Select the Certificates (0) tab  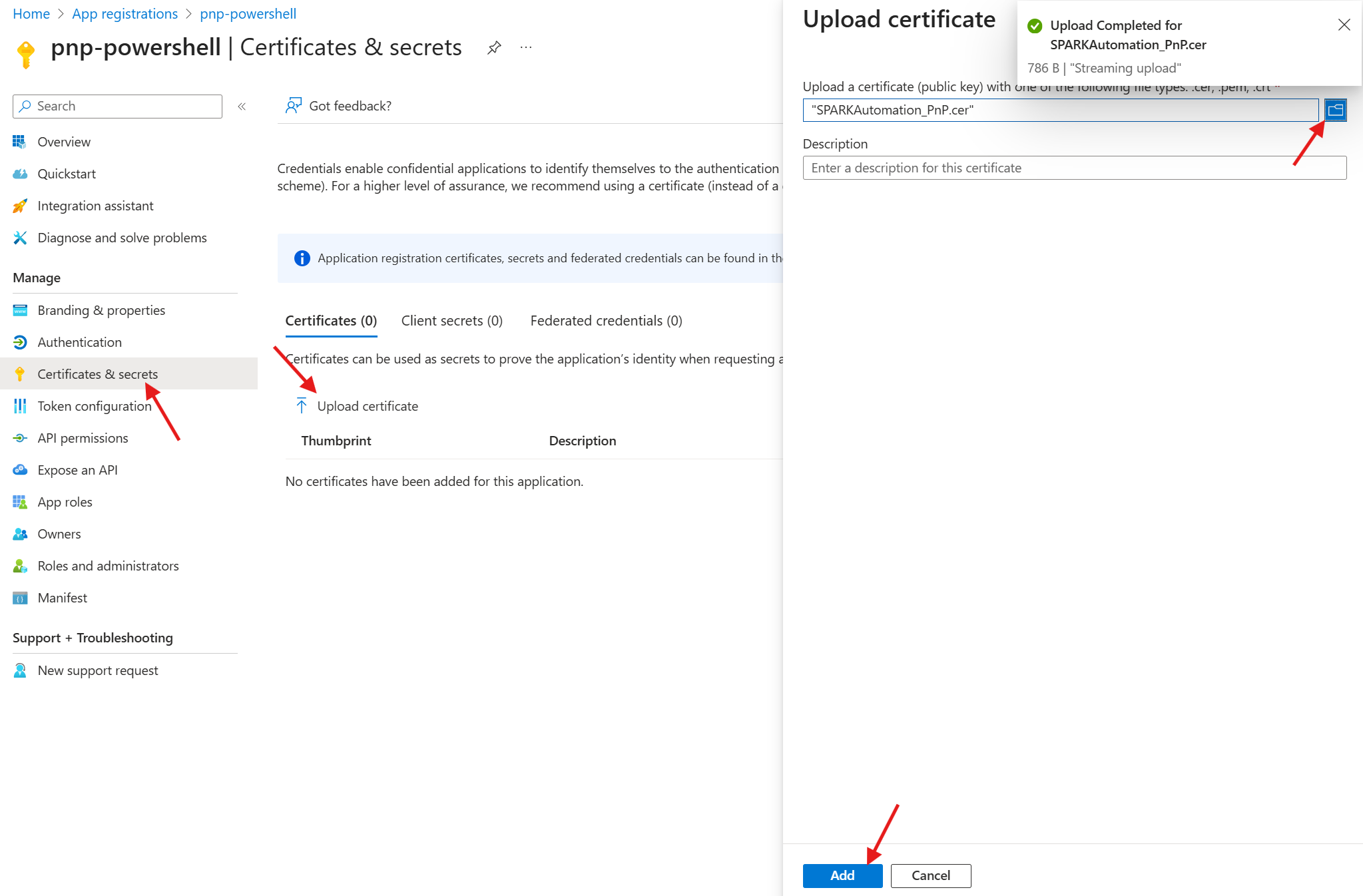[331, 321]
